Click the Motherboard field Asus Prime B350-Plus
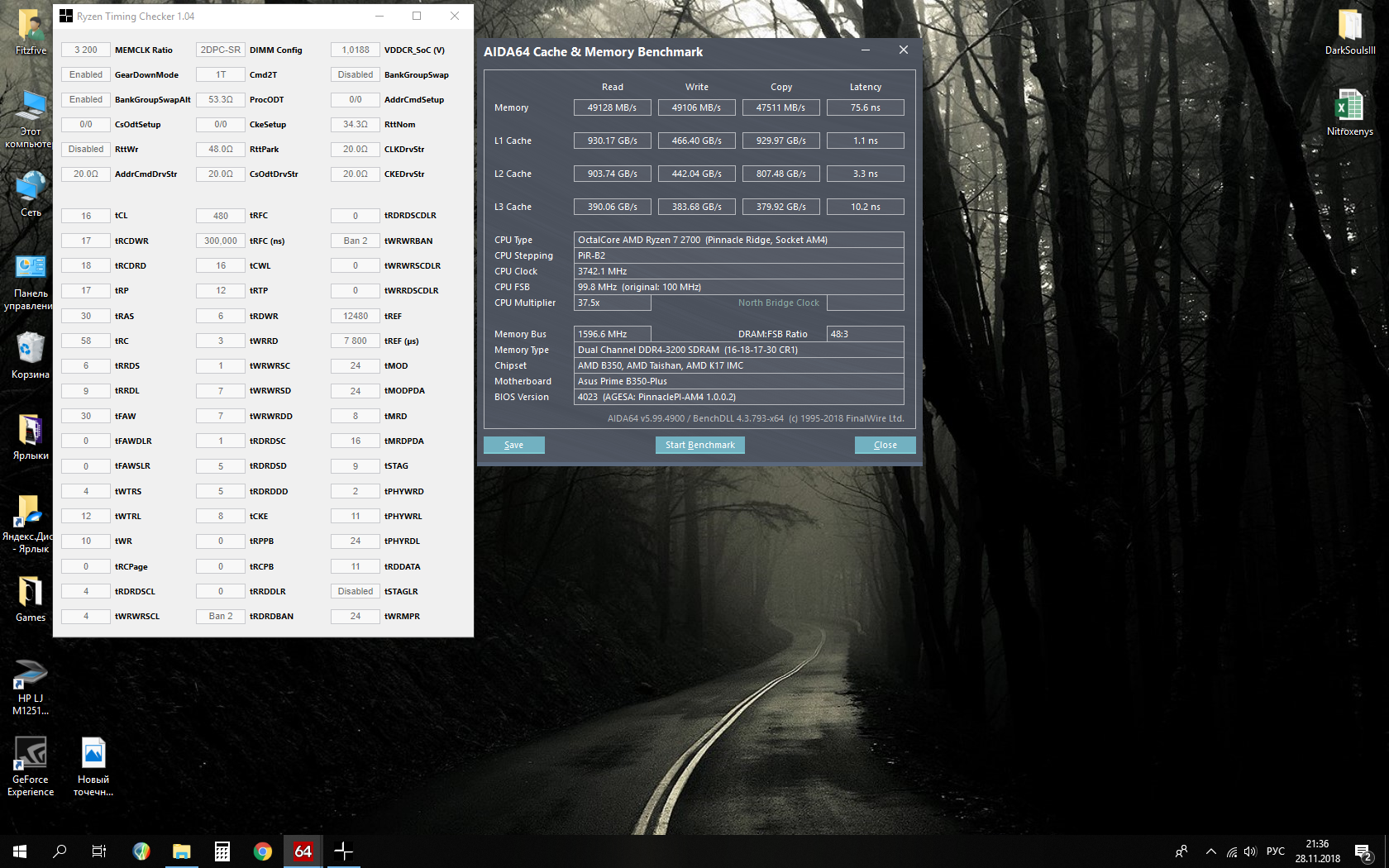This screenshot has height=868, width=1389. click(x=739, y=381)
